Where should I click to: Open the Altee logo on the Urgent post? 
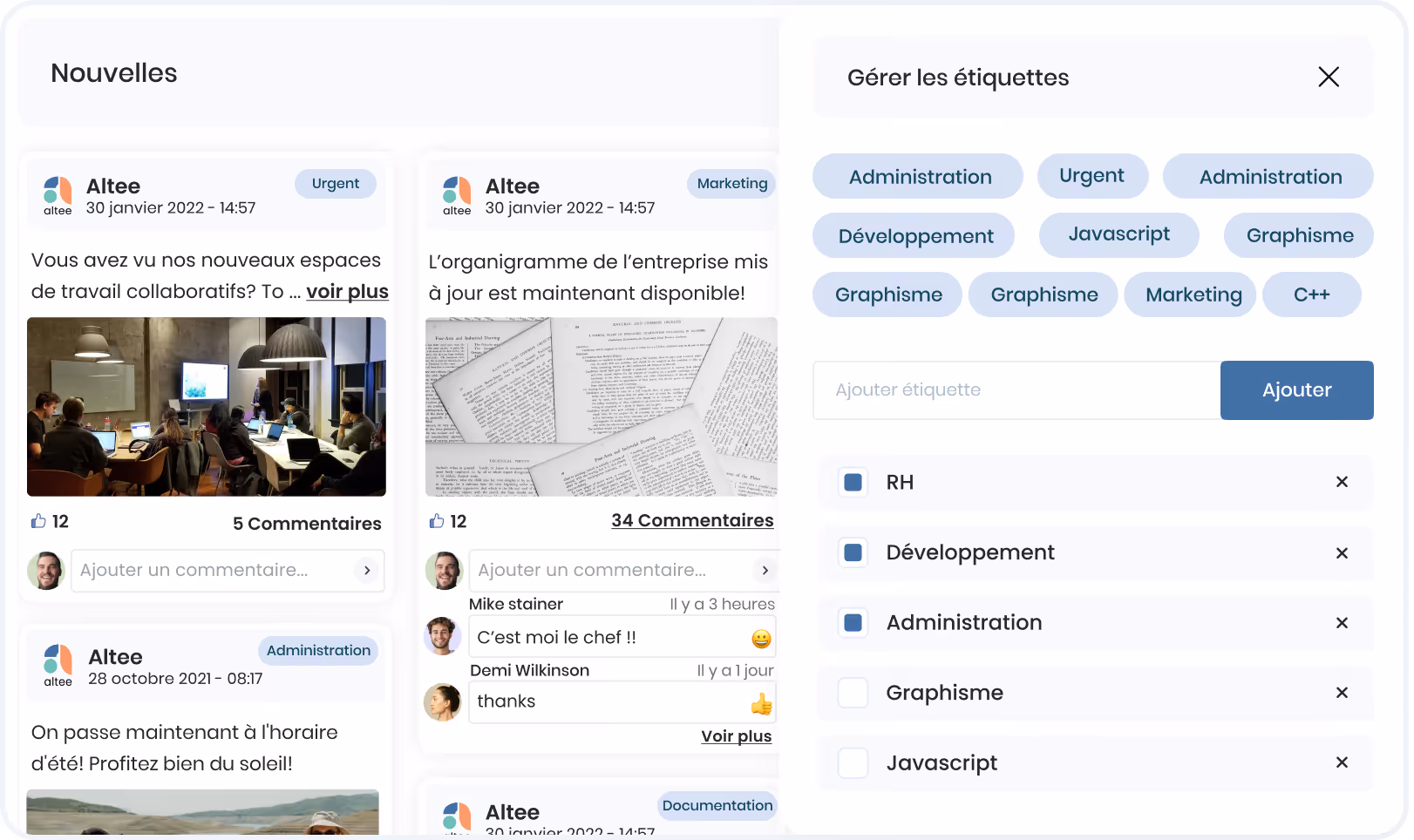[58, 196]
